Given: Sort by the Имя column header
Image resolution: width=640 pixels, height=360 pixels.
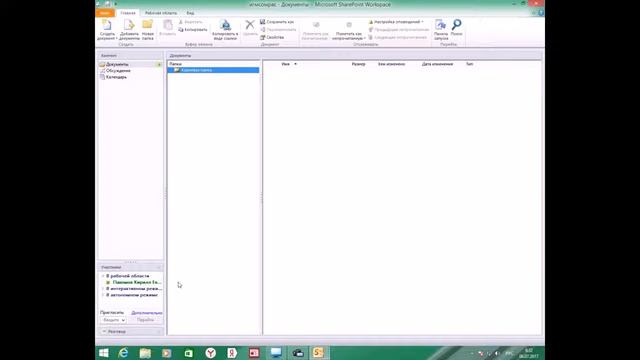Looking at the screenshot, I should (x=285, y=64).
